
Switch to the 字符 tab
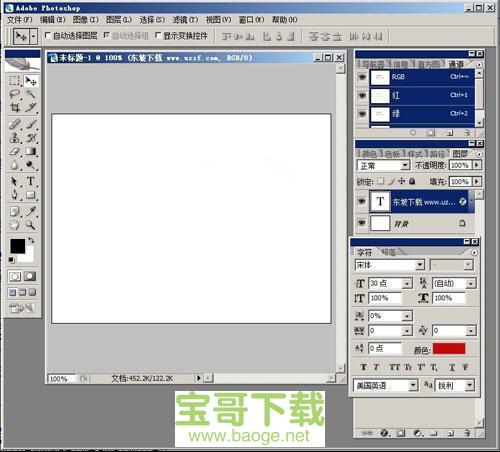[364, 252]
